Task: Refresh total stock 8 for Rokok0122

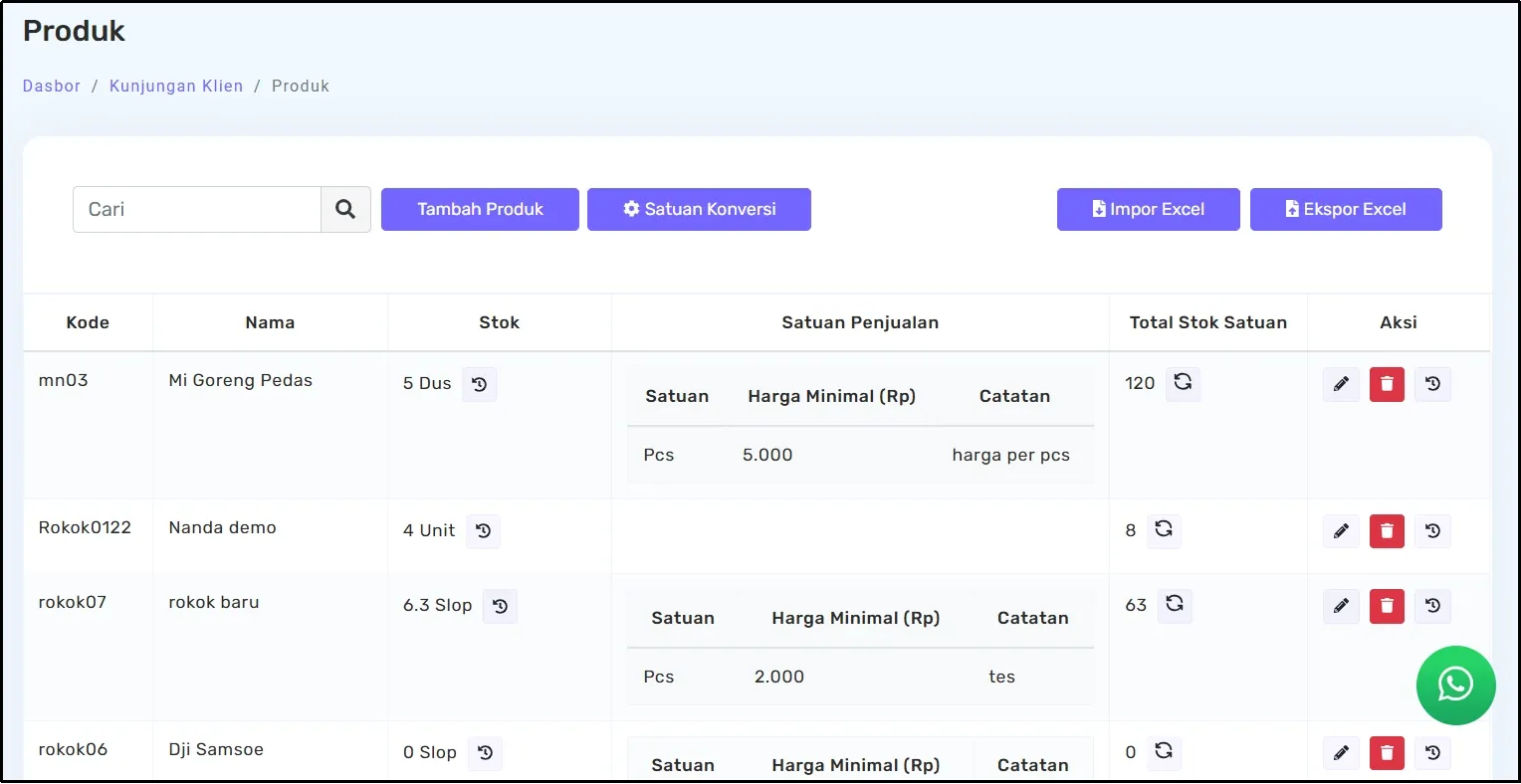Action: pyautogui.click(x=1164, y=530)
